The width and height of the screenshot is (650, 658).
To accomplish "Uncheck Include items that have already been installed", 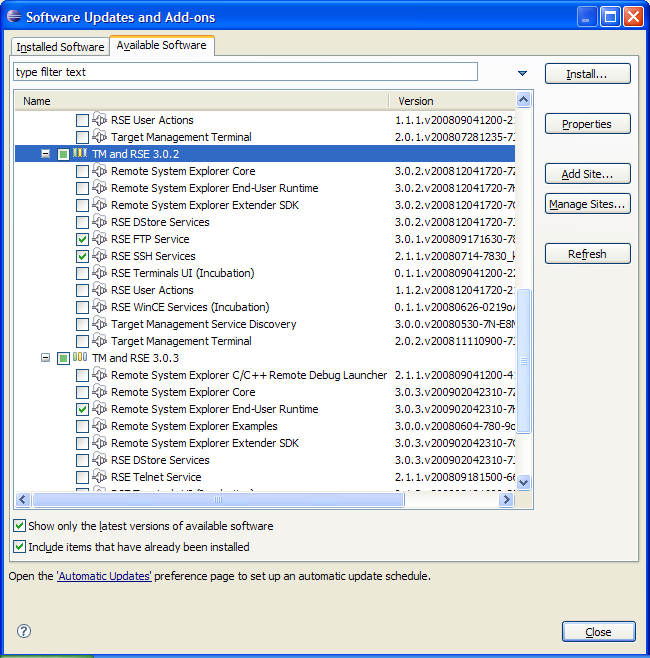I will (19, 547).
